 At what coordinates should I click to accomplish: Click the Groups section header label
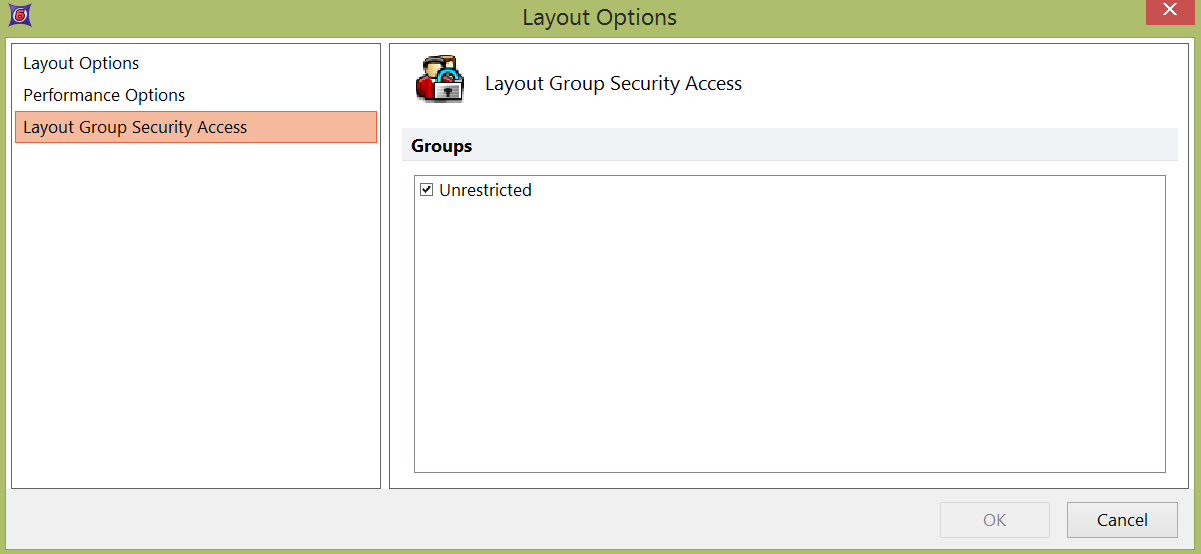(x=442, y=146)
